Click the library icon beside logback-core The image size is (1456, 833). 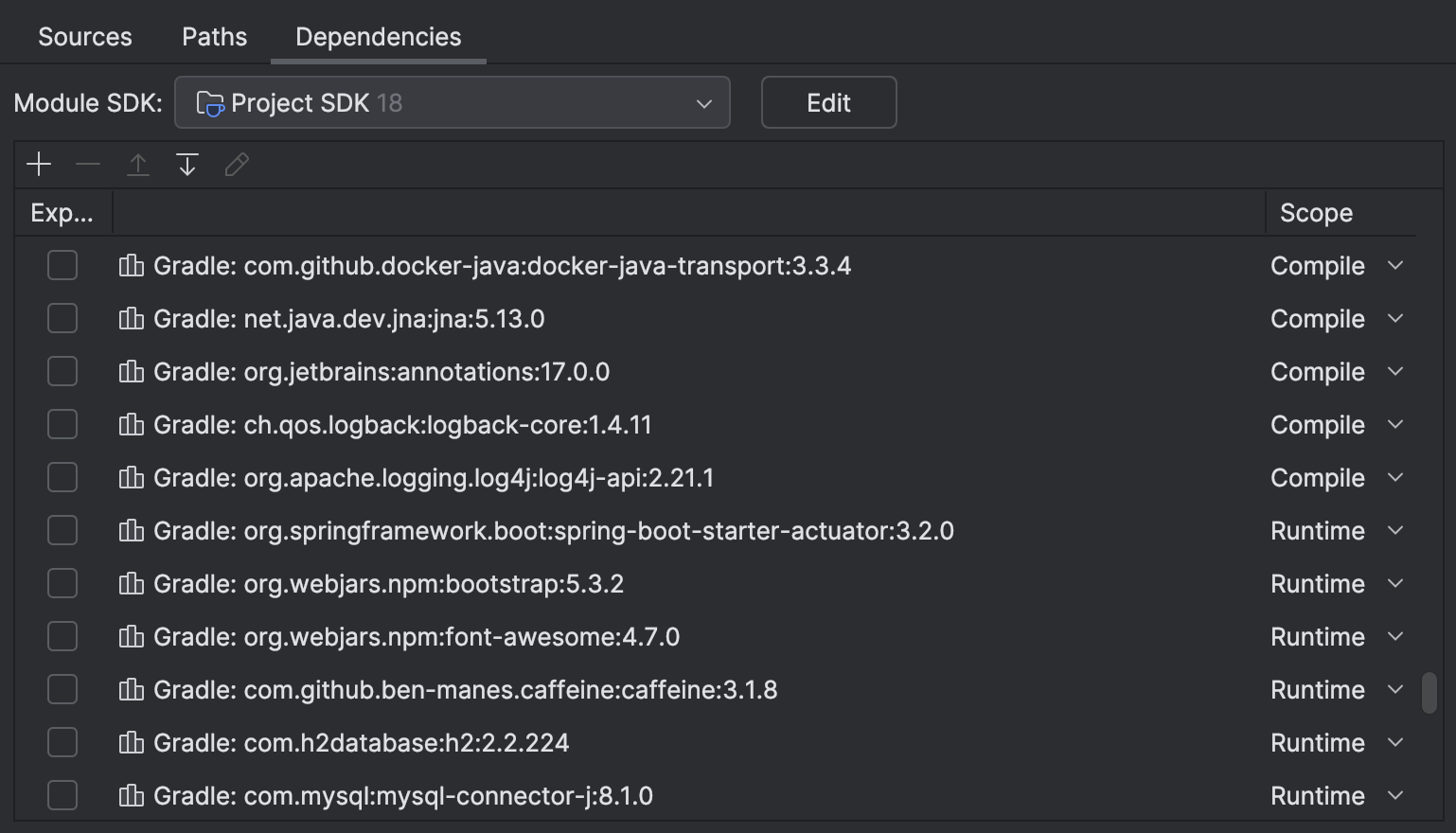click(131, 424)
